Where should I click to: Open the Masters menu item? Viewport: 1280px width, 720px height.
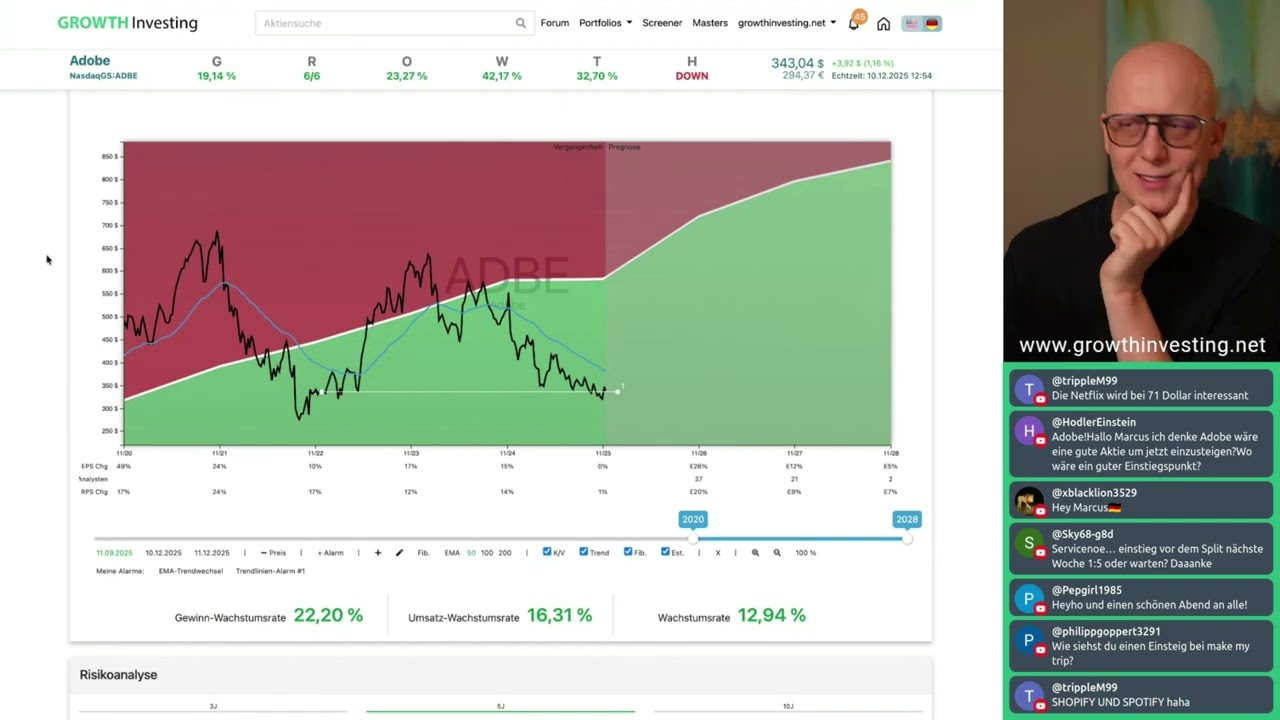point(710,23)
